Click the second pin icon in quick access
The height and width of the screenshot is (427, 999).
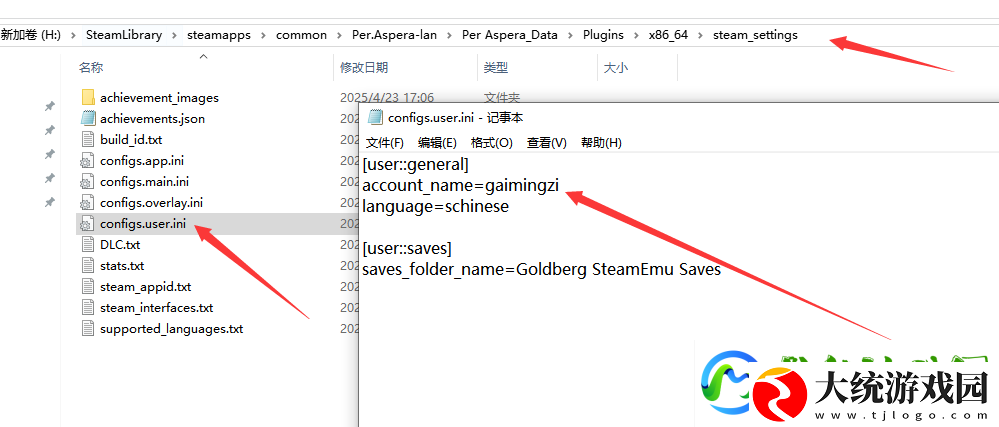click(49, 130)
